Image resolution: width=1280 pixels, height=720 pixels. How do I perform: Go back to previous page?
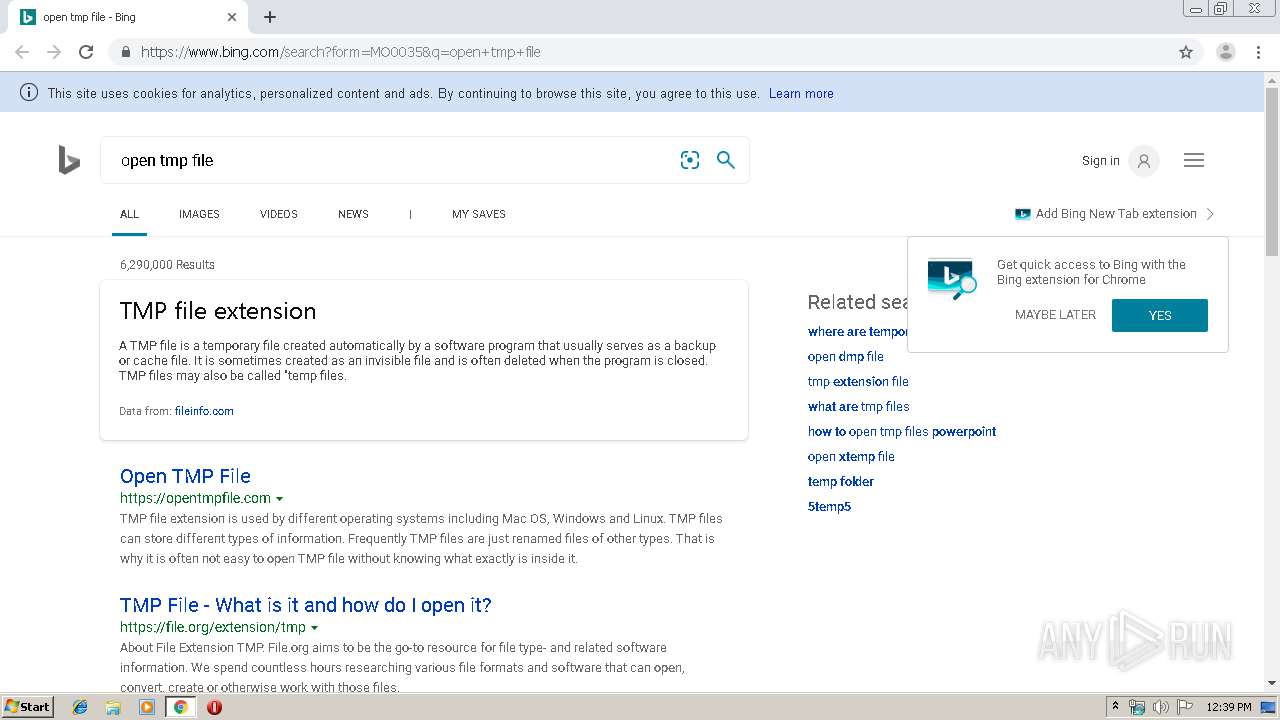(22, 52)
